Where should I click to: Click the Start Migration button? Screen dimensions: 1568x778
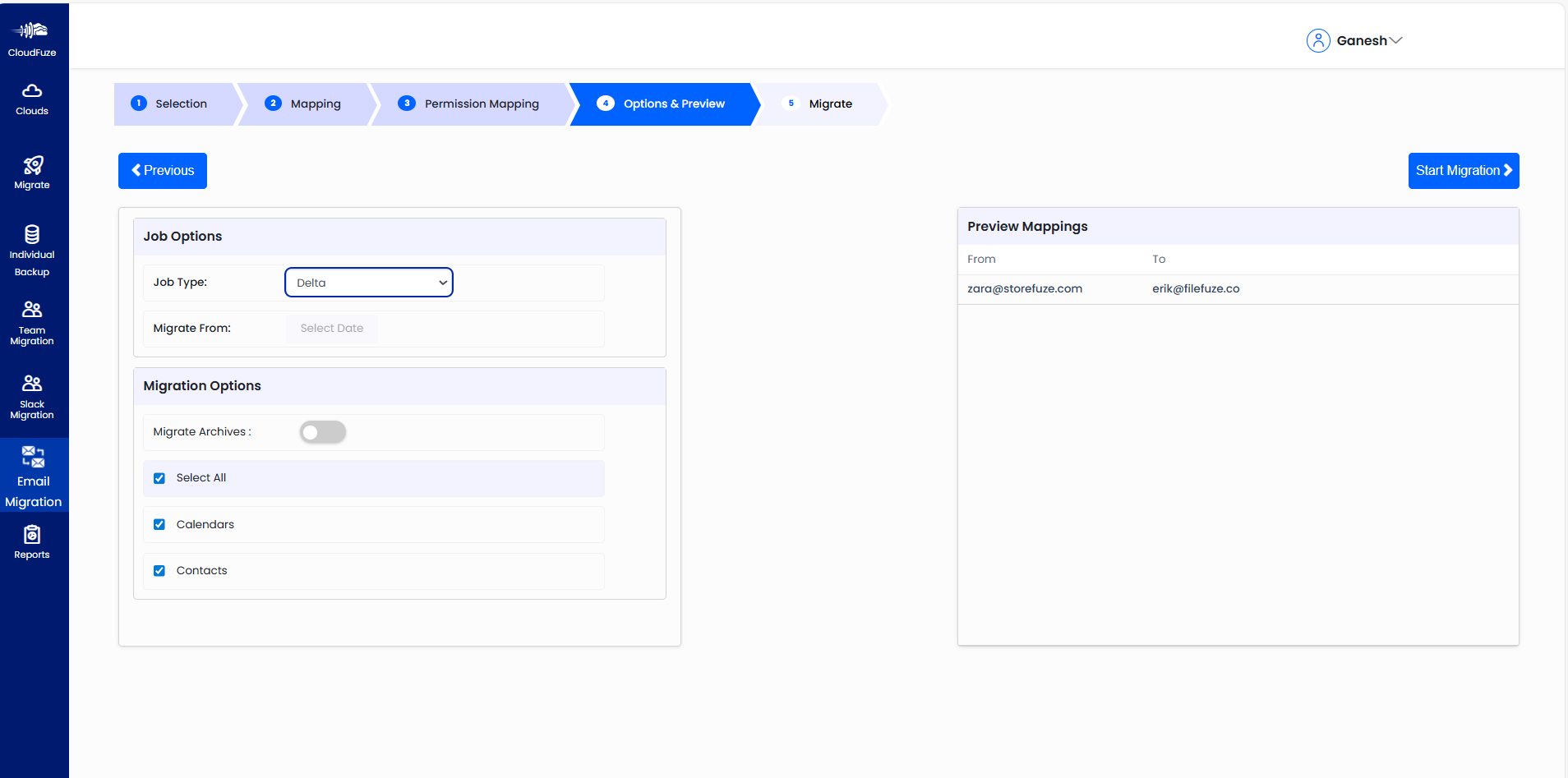point(1463,170)
